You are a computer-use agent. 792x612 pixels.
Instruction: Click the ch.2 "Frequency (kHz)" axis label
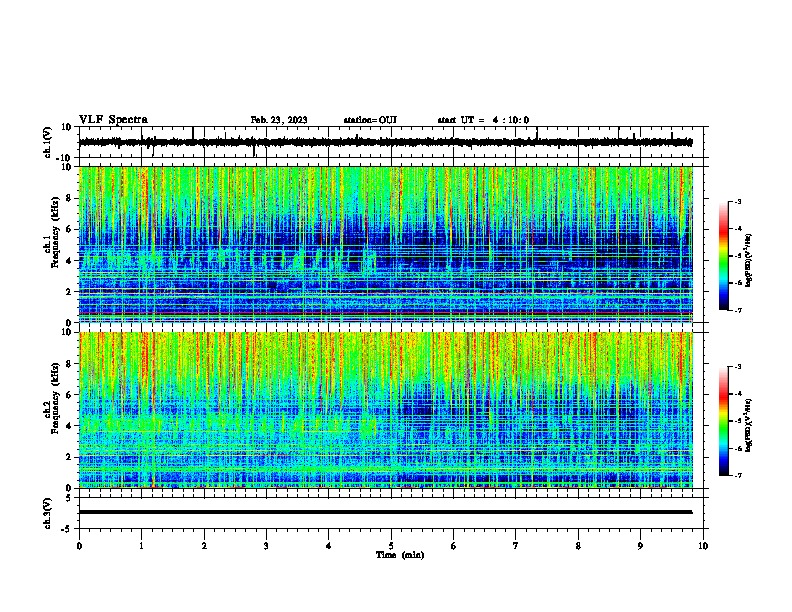click(55, 398)
